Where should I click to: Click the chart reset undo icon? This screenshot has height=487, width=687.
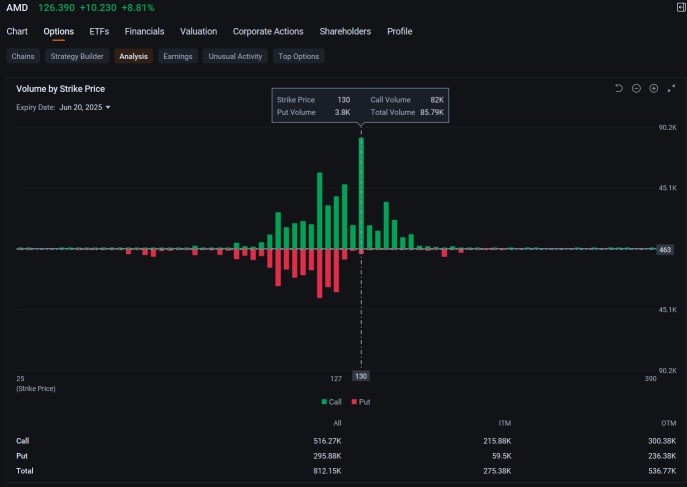[619, 88]
